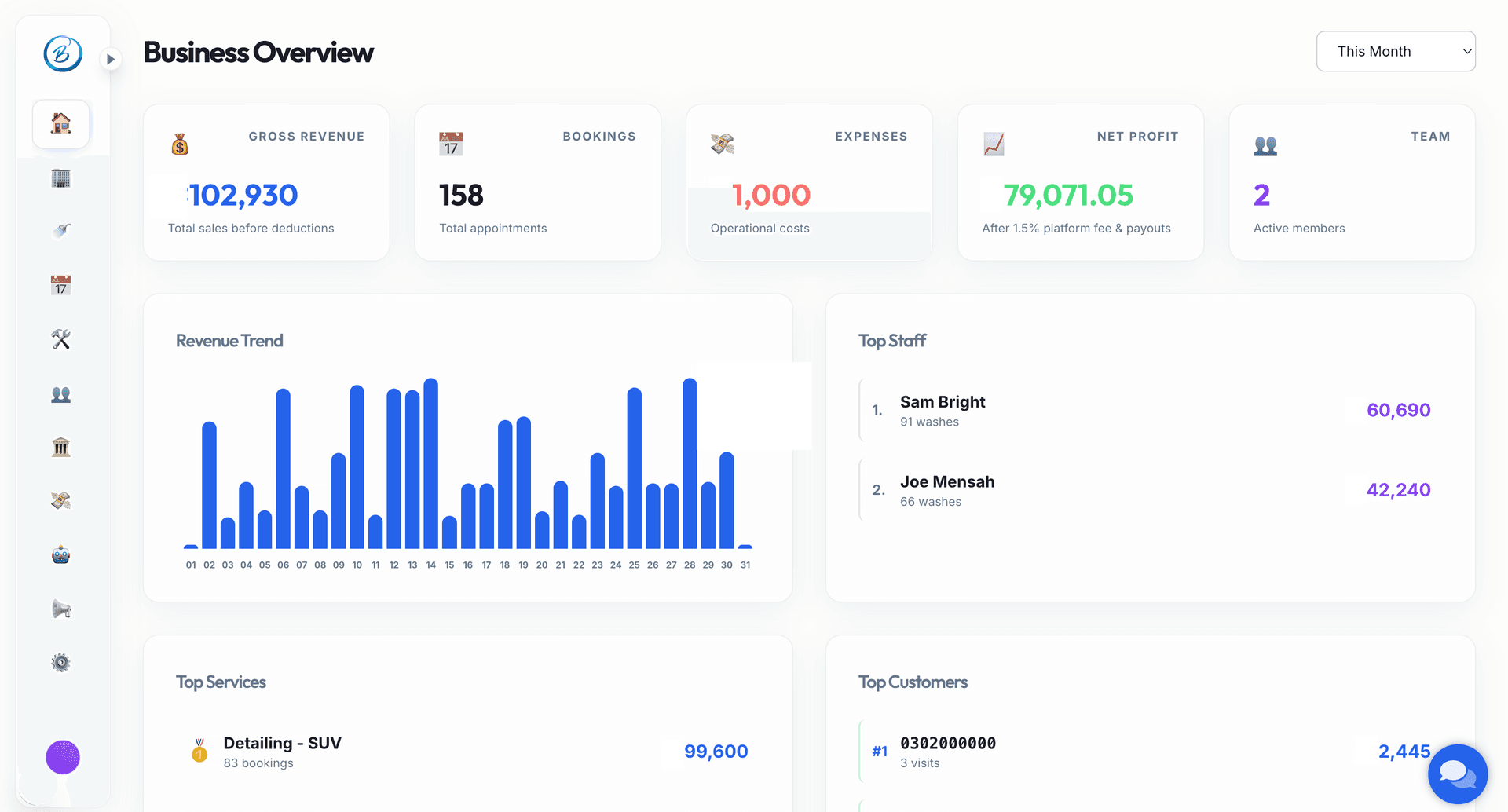Open the robot AI assistant icon
The width and height of the screenshot is (1508, 812).
(60, 554)
